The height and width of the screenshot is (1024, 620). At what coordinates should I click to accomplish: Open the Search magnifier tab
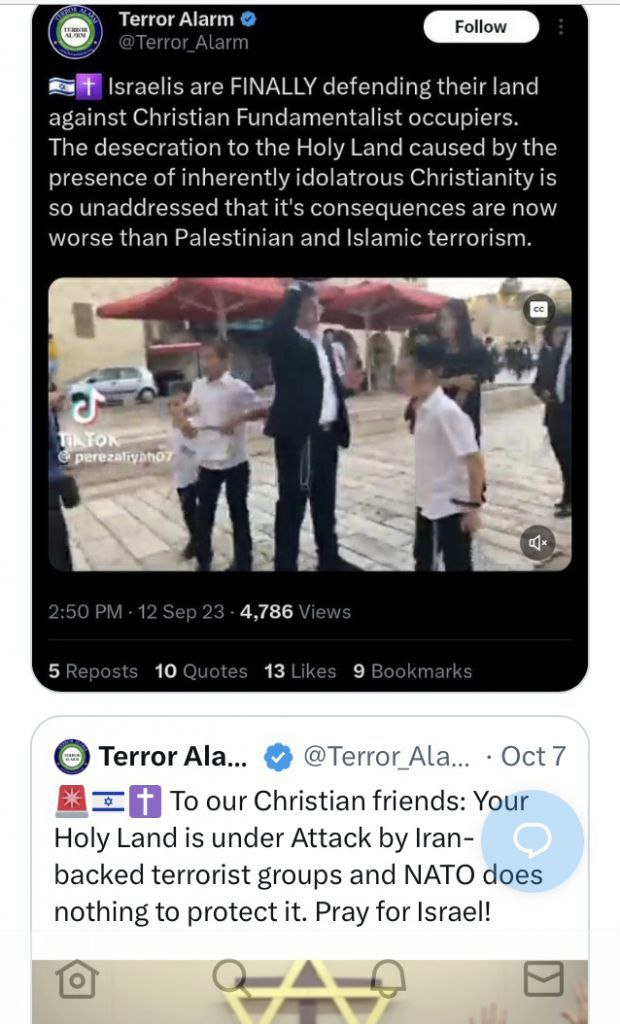click(231, 978)
